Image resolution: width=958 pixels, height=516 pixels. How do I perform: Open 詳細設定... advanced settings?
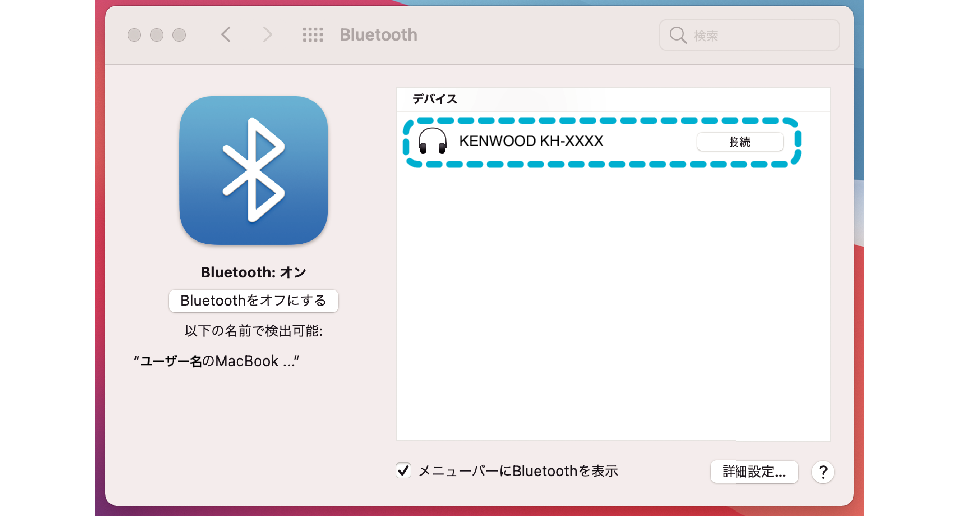tap(754, 471)
